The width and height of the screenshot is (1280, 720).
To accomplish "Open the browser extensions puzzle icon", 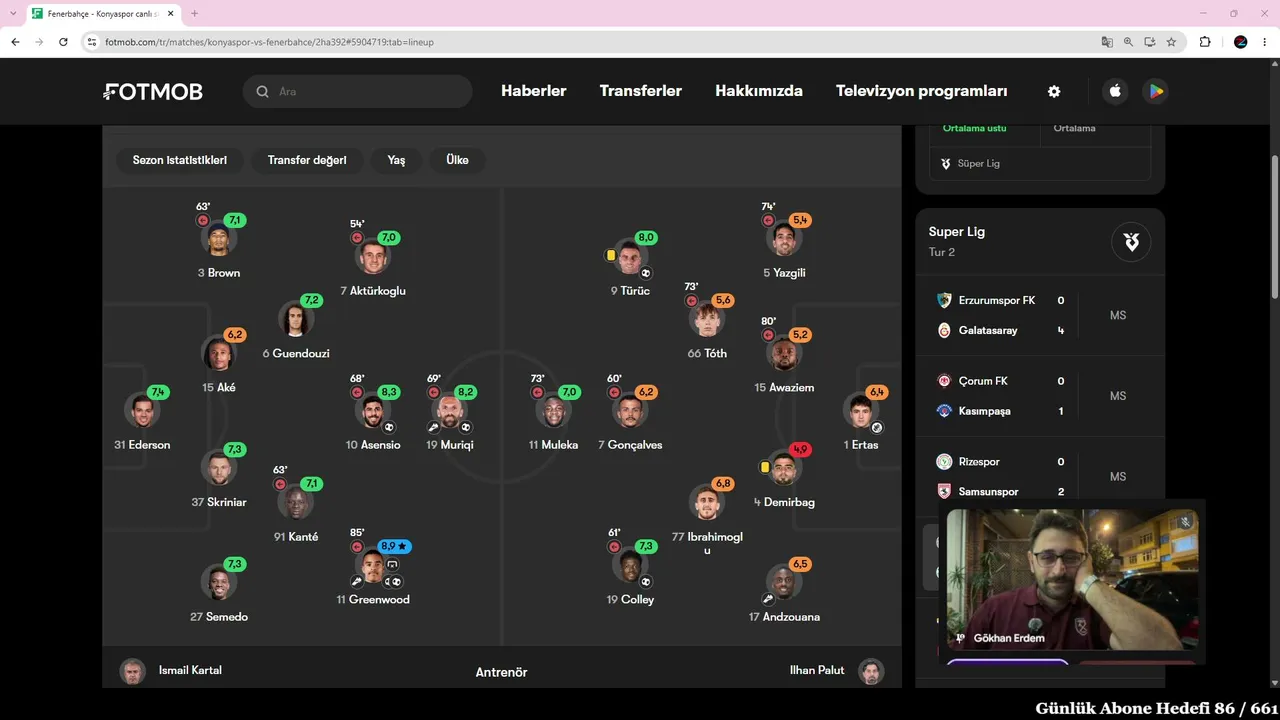I will click(x=1205, y=42).
